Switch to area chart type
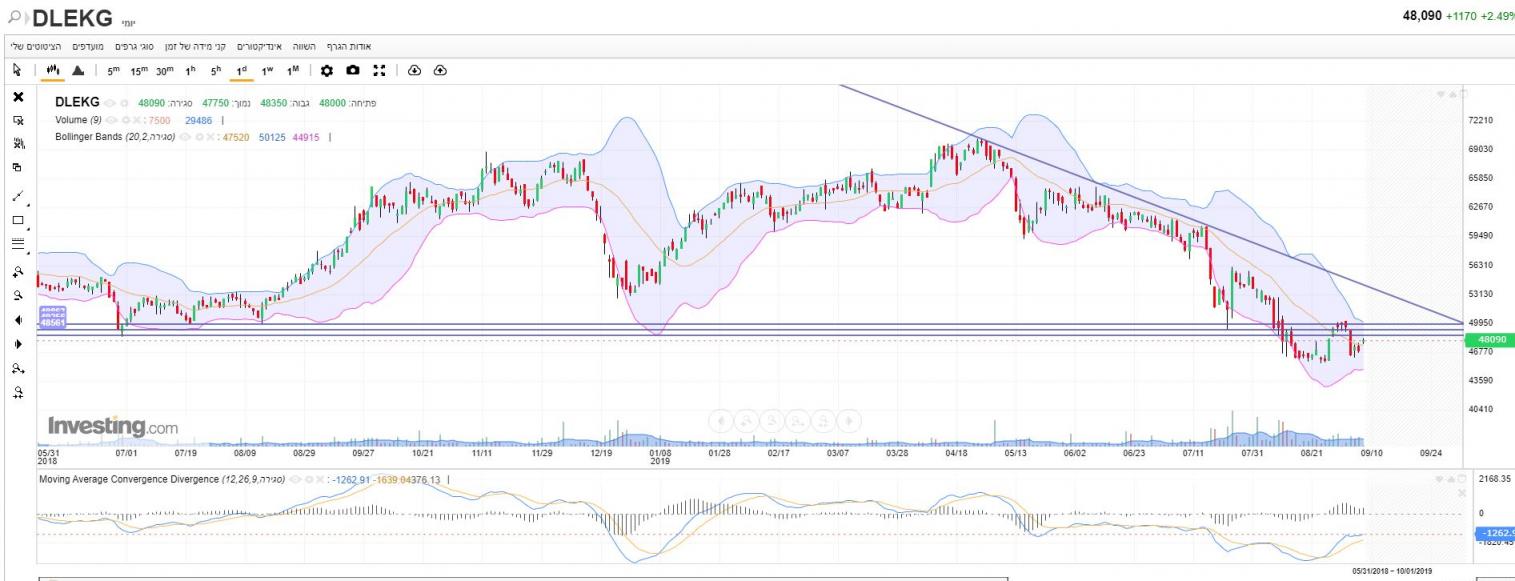 tap(79, 71)
